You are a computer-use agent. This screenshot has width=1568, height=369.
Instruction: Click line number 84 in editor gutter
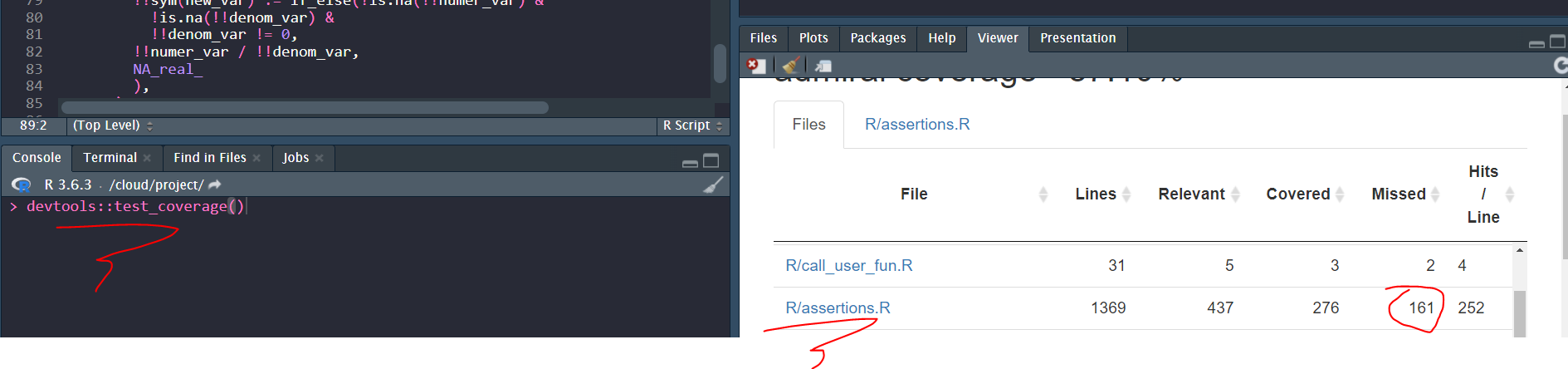coord(34,86)
